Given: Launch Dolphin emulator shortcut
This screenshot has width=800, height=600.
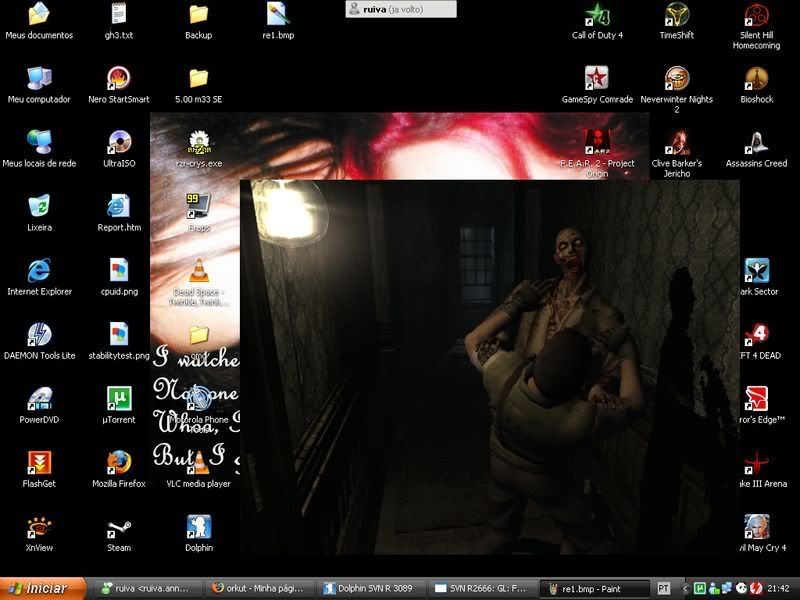Looking at the screenshot, I should pyautogui.click(x=198, y=527).
